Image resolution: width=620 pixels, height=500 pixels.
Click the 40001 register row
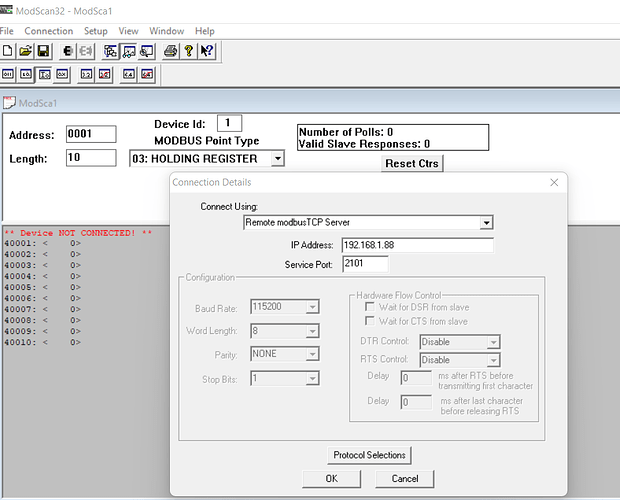coord(42,243)
